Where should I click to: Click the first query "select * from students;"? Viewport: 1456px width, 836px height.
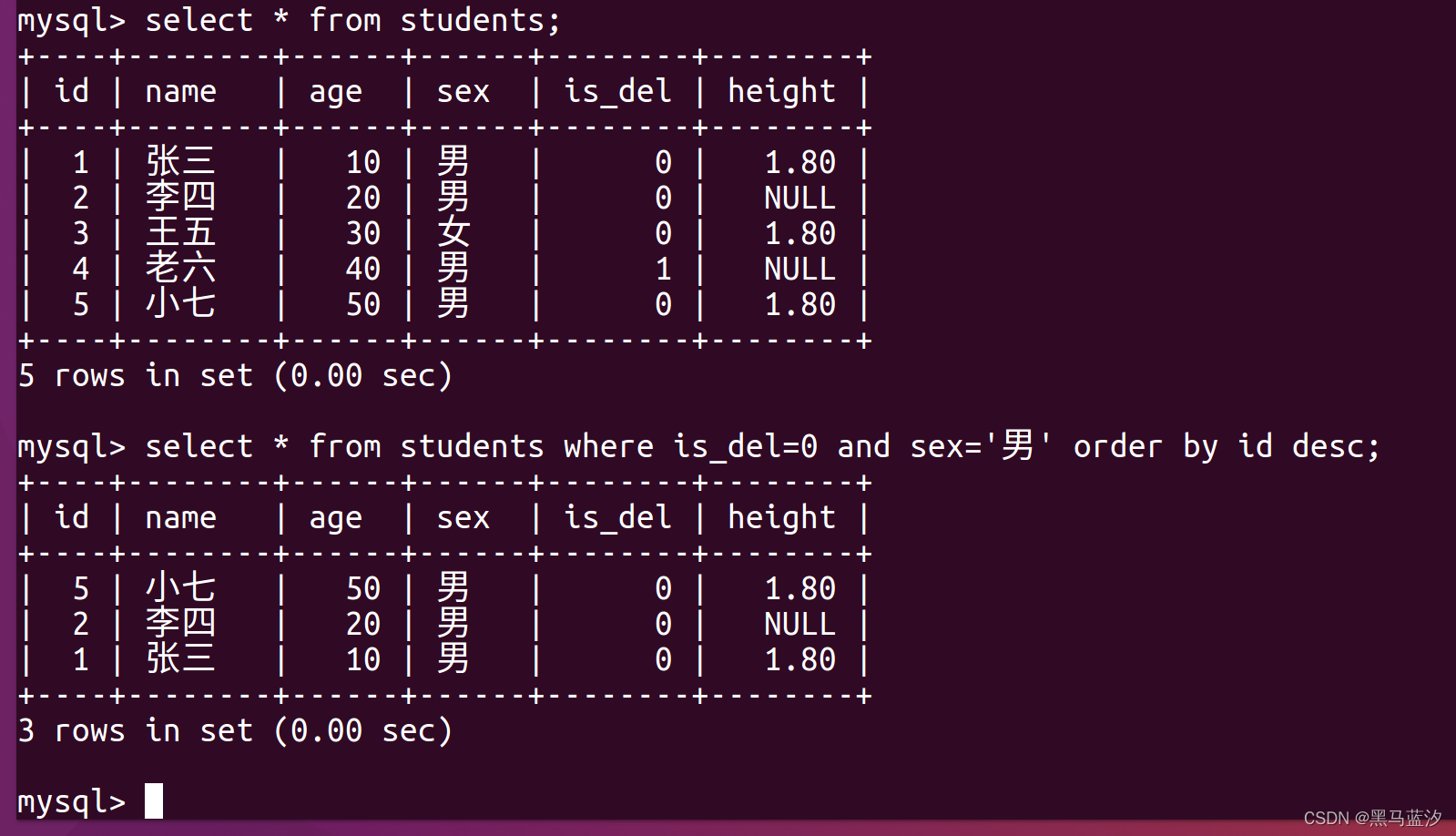click(x=353, y=21)
